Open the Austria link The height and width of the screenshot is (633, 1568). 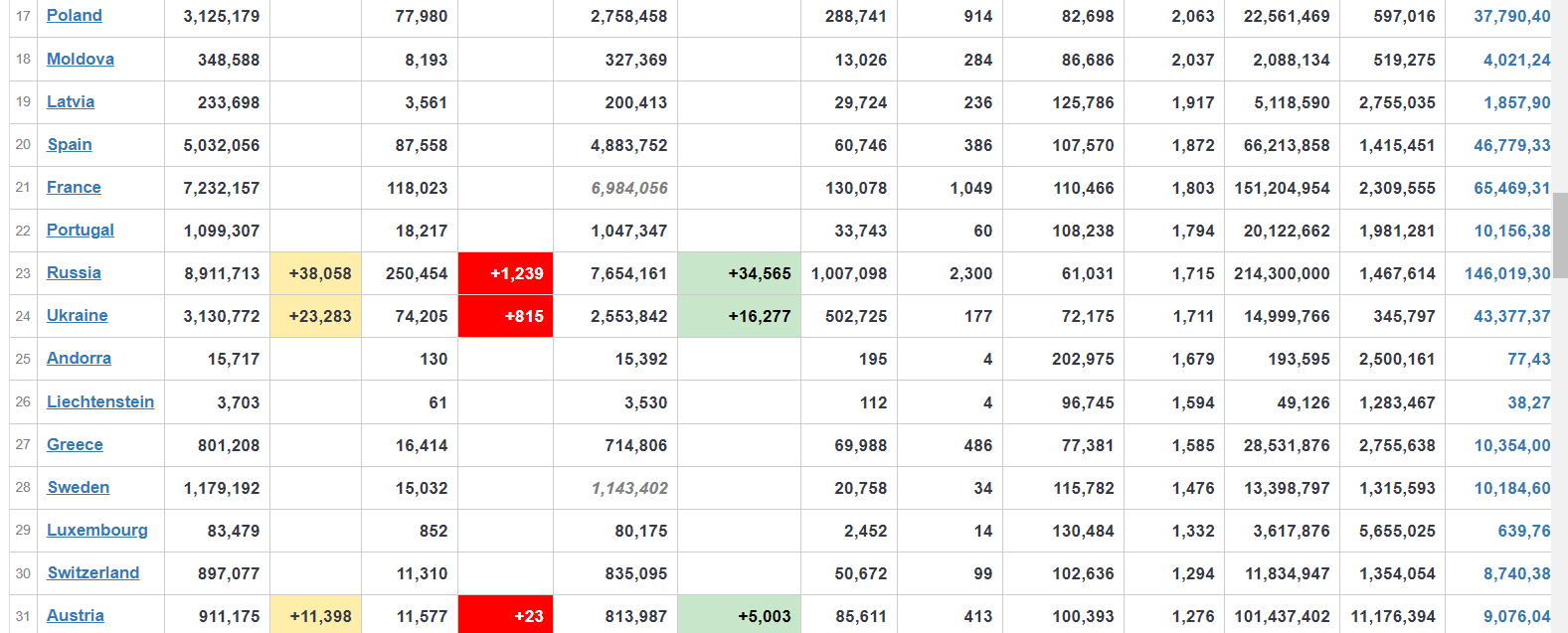point(76,615)
